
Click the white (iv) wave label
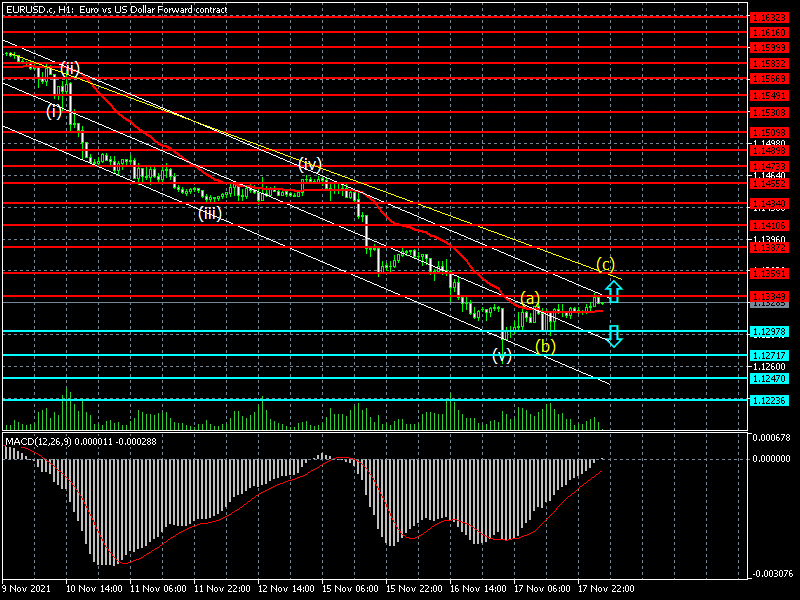point(309,163)
